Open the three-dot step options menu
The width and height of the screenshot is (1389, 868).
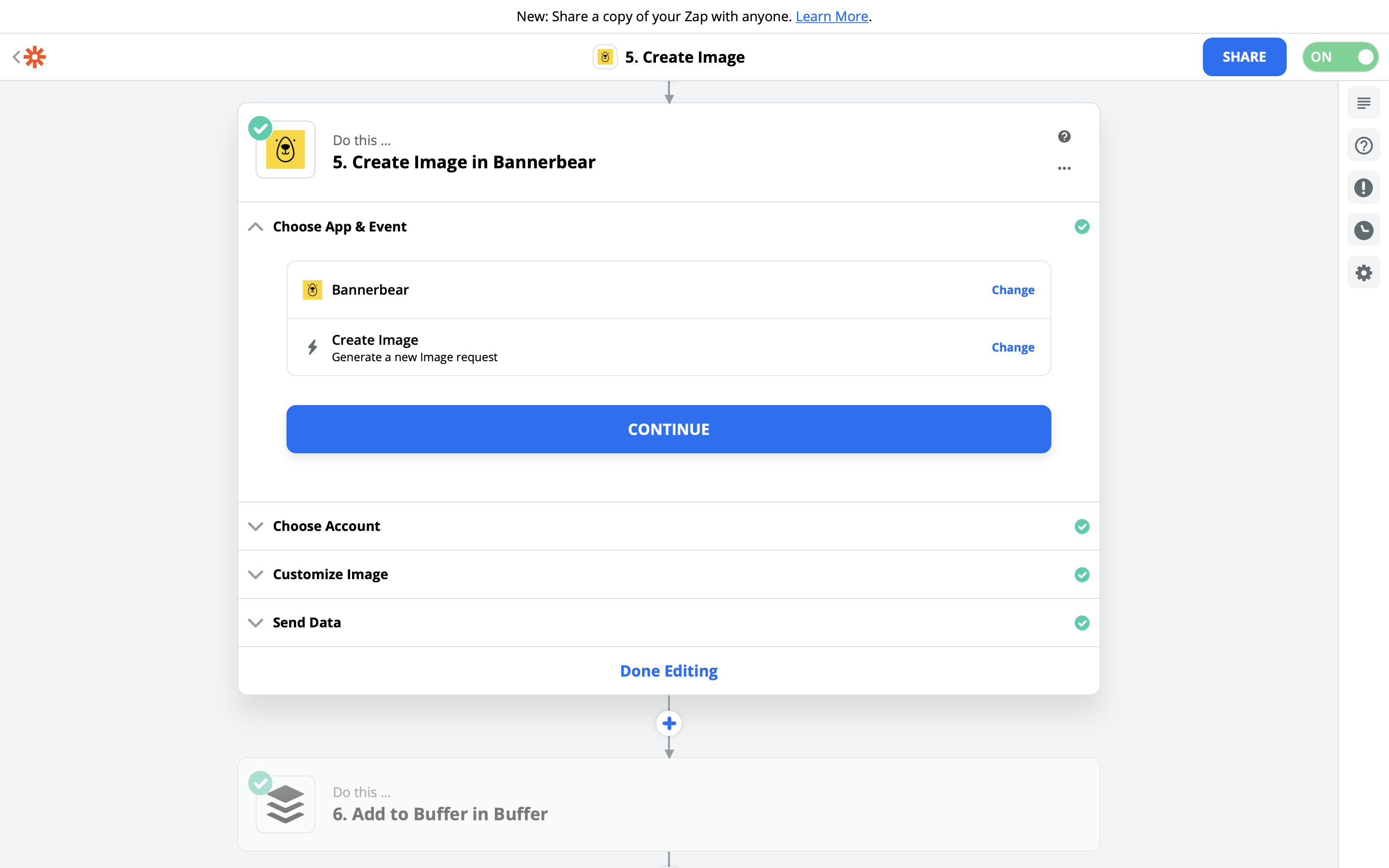[1063, 168]
